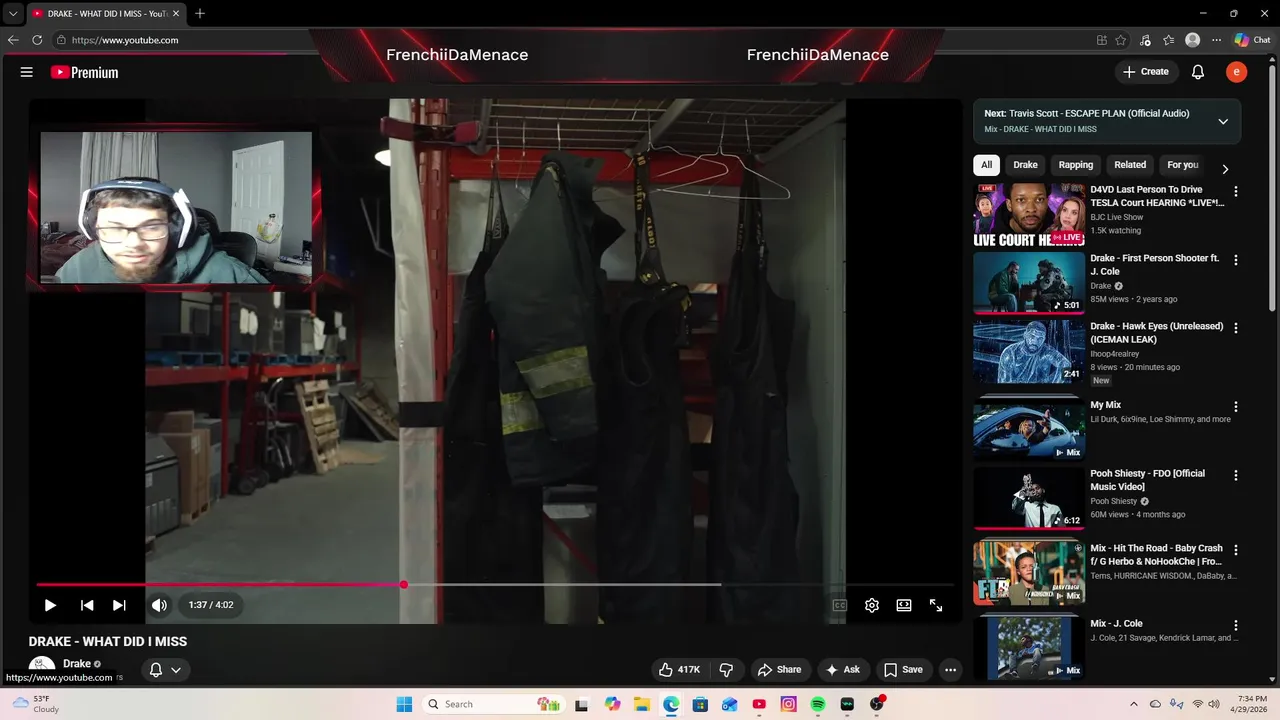The width and height of the screenshot is (1280, 720).
Task: Open options for Hit The Road mix
Action: (1236, 550)
